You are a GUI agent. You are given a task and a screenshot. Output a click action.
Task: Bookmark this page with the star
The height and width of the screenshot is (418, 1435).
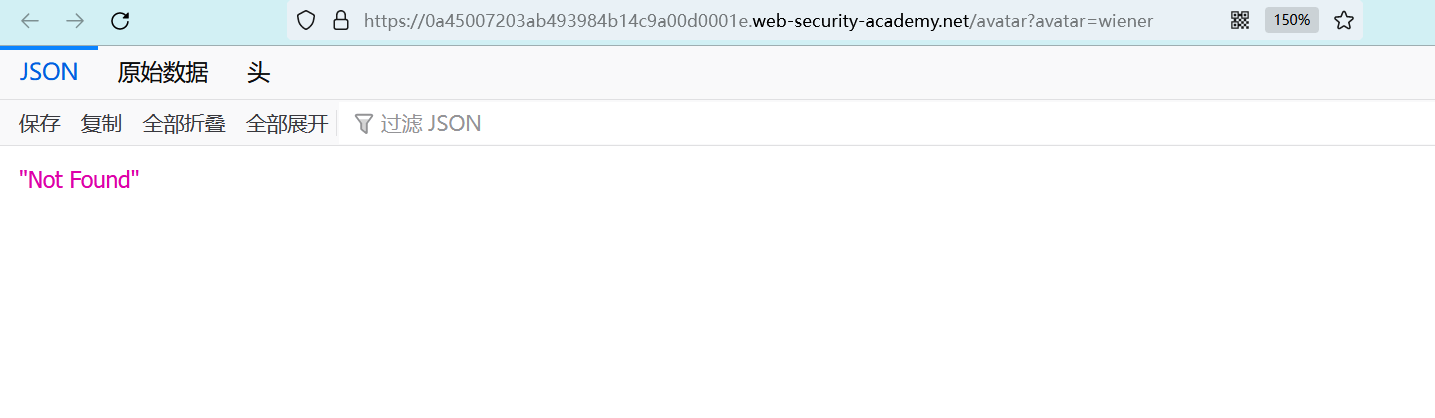tap(1344, 20)
